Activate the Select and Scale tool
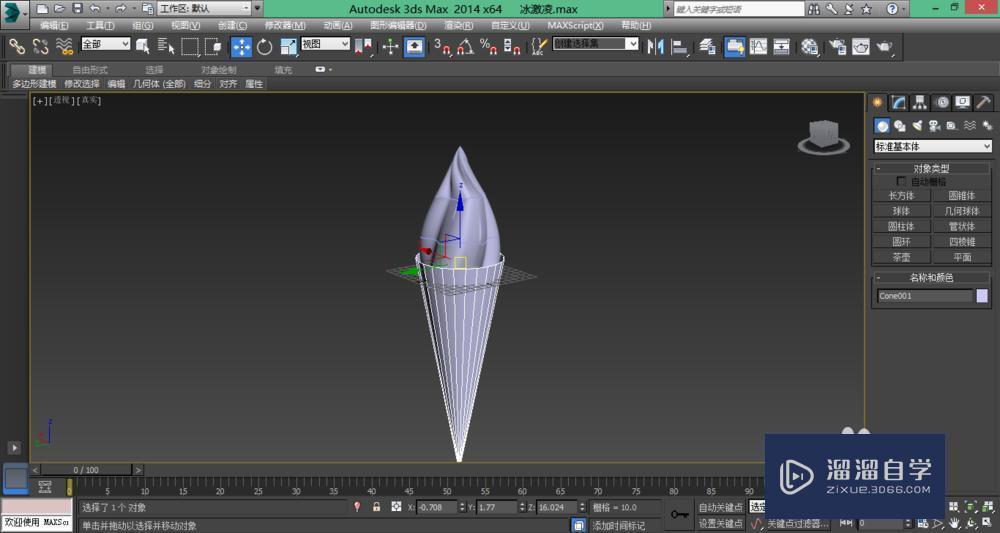The height and width of the screenshot is (533, 1000). (288, 47)
